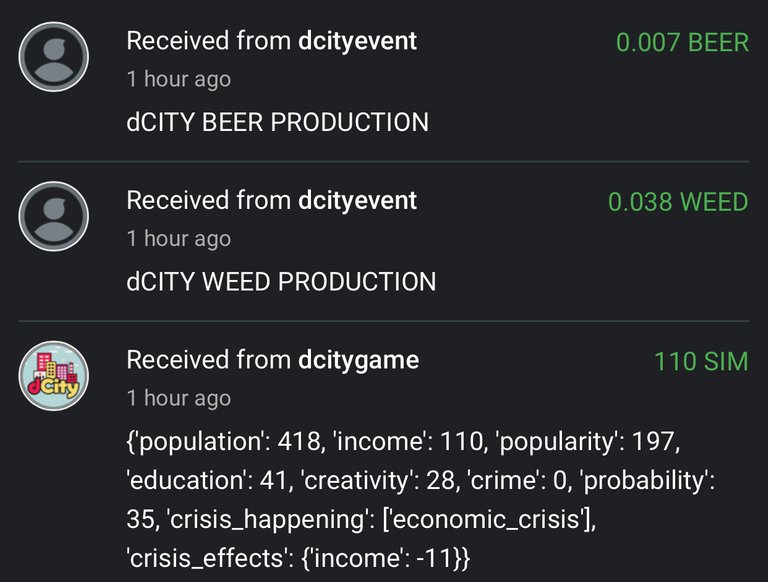Click 'Received from' text in the BEER row
The width and height of the screenshot is (768, 582).
click(209, 41)
